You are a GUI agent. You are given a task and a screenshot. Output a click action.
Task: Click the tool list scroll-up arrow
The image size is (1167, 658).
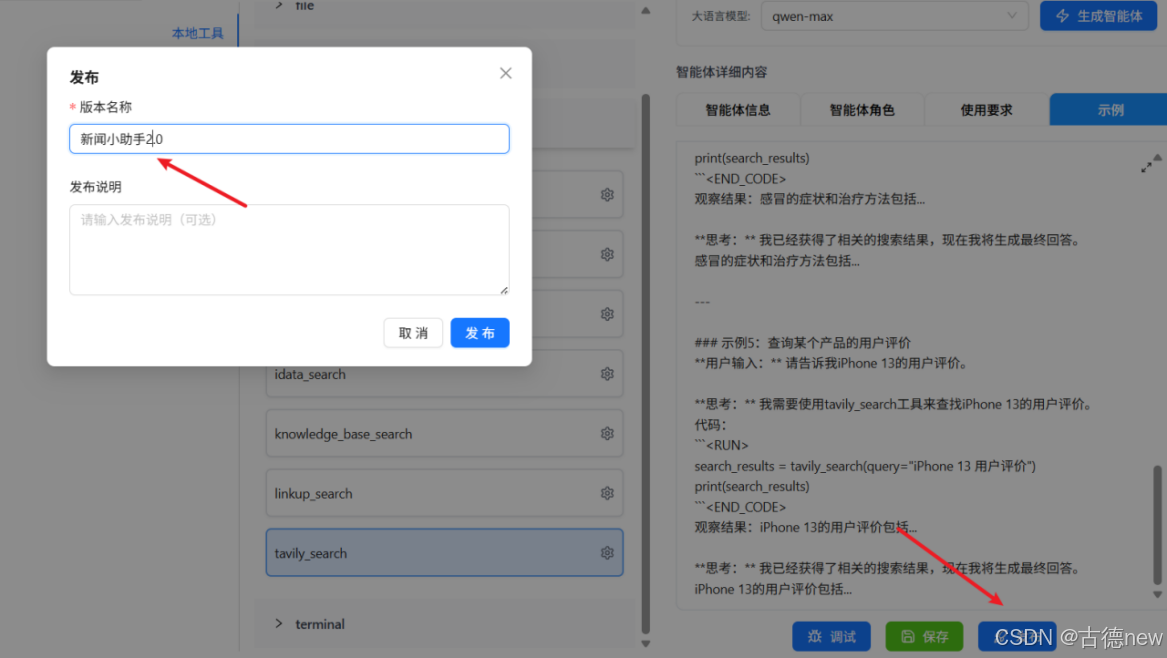[x=645, y=10]
